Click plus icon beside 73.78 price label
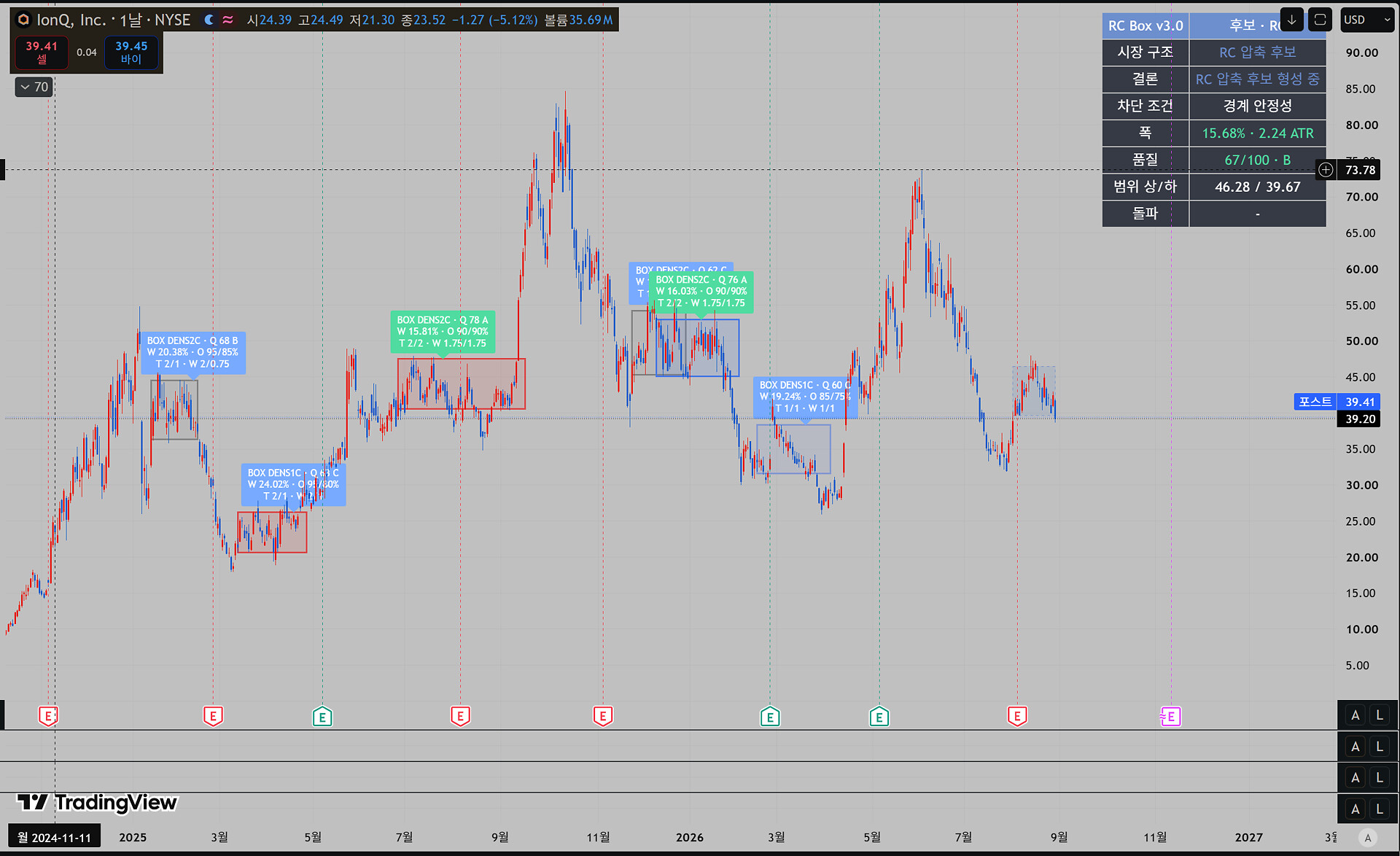The height and width of the screenshot is (856, 1400). pyautogui.click(x=1326, y=170)
